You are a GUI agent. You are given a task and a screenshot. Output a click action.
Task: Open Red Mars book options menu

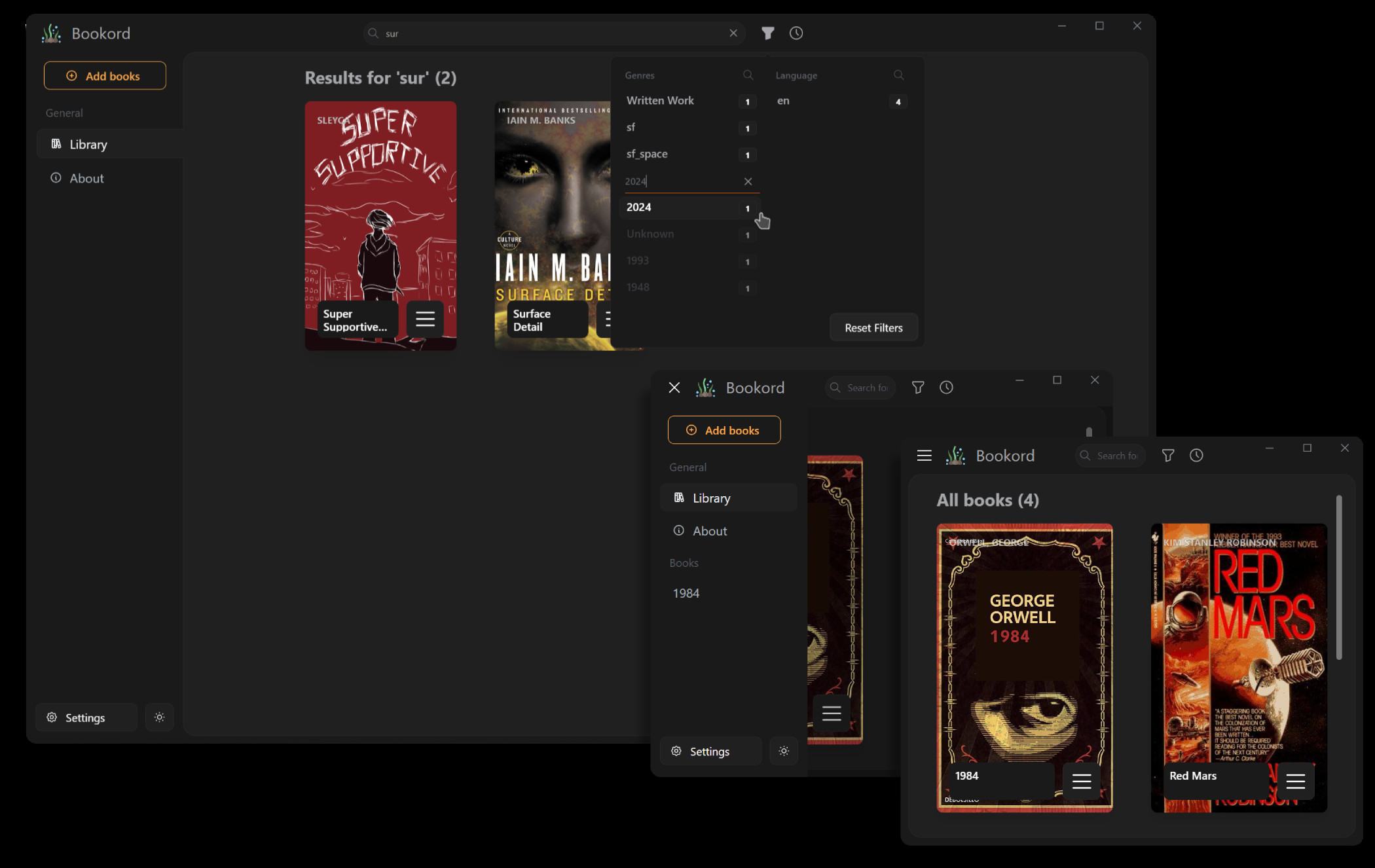[1295, 781]
